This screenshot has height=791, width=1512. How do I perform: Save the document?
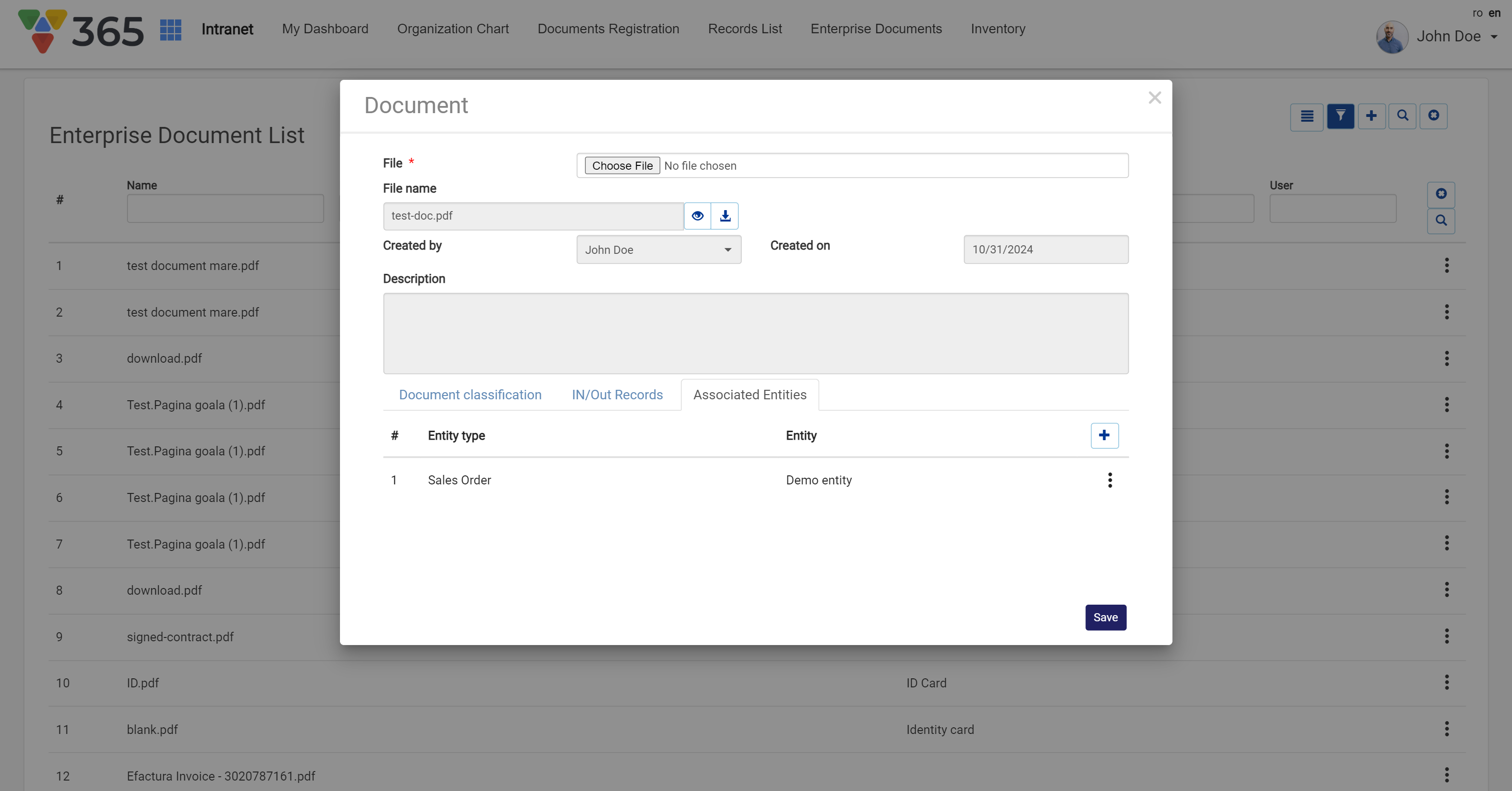tap(1105, 617)
